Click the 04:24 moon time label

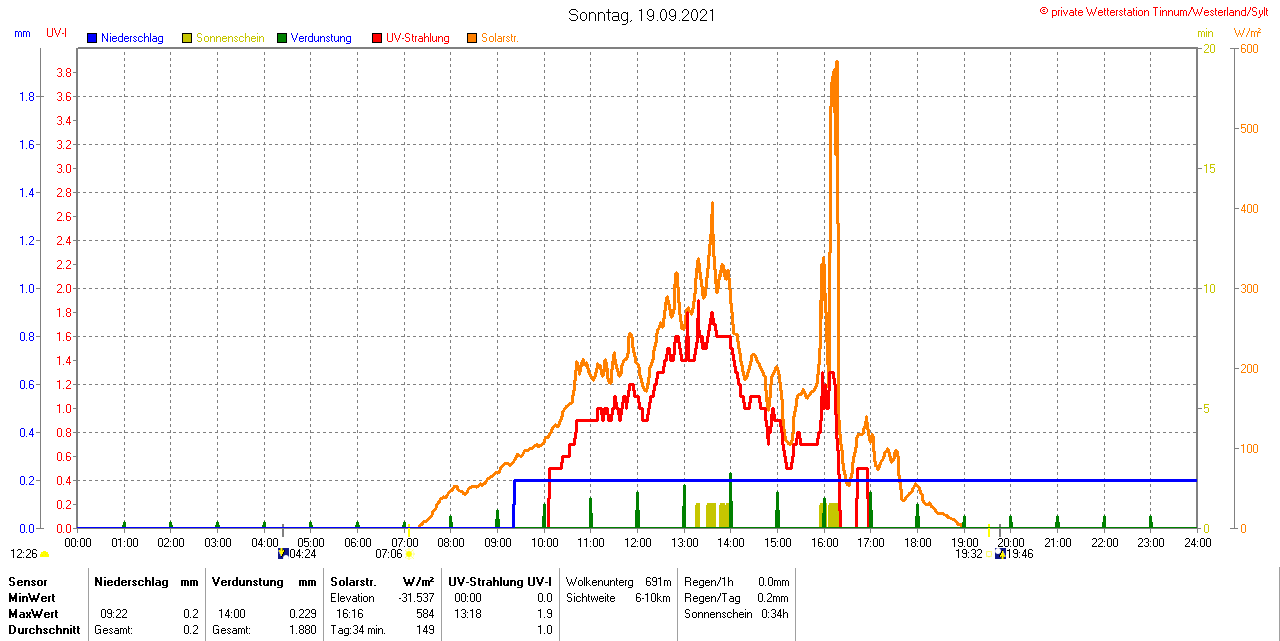pyautogui.click(x=302, y=553)
